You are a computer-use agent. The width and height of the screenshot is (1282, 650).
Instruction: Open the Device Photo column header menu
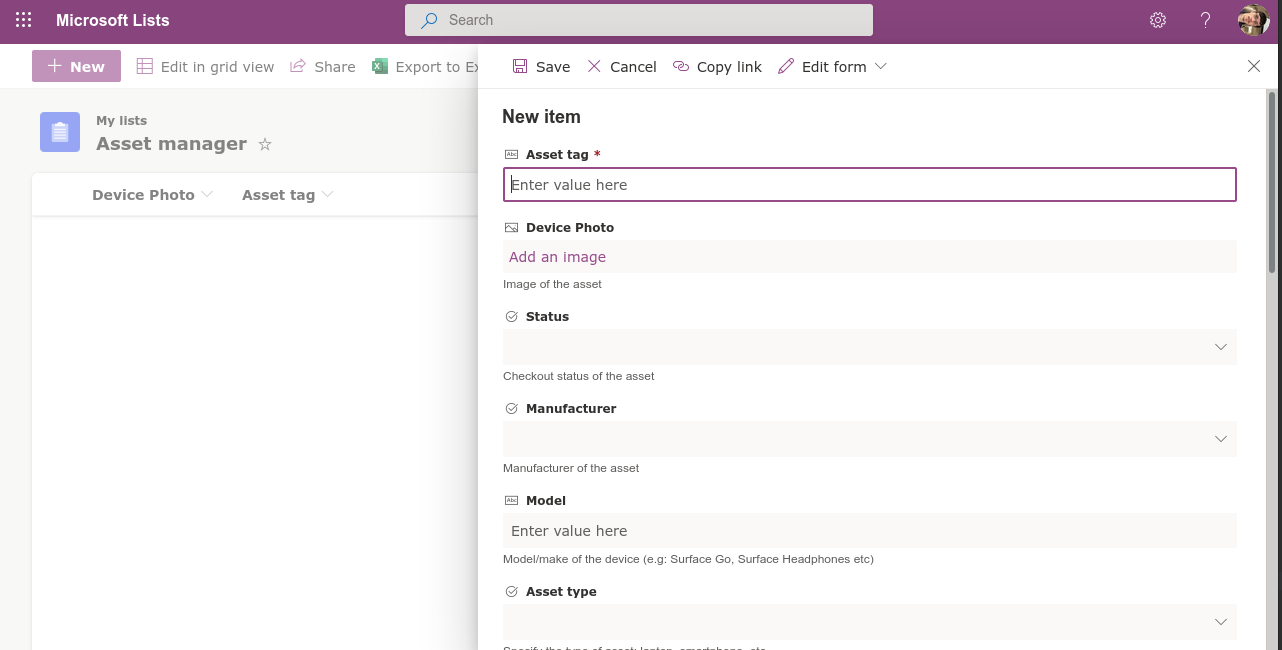pos(153,195)
